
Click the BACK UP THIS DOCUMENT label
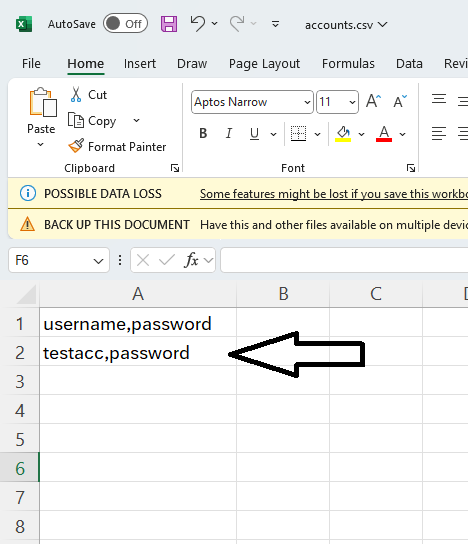tap(117, 224)
